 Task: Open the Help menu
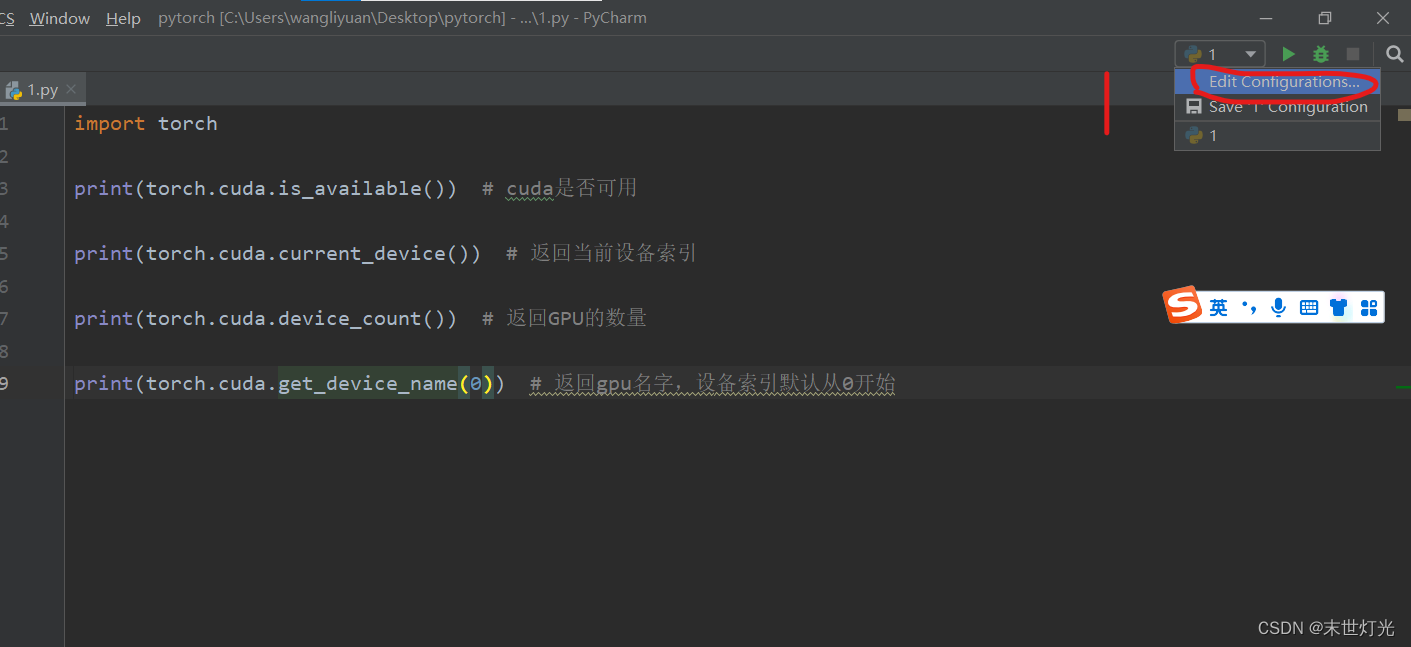point(123,18)
